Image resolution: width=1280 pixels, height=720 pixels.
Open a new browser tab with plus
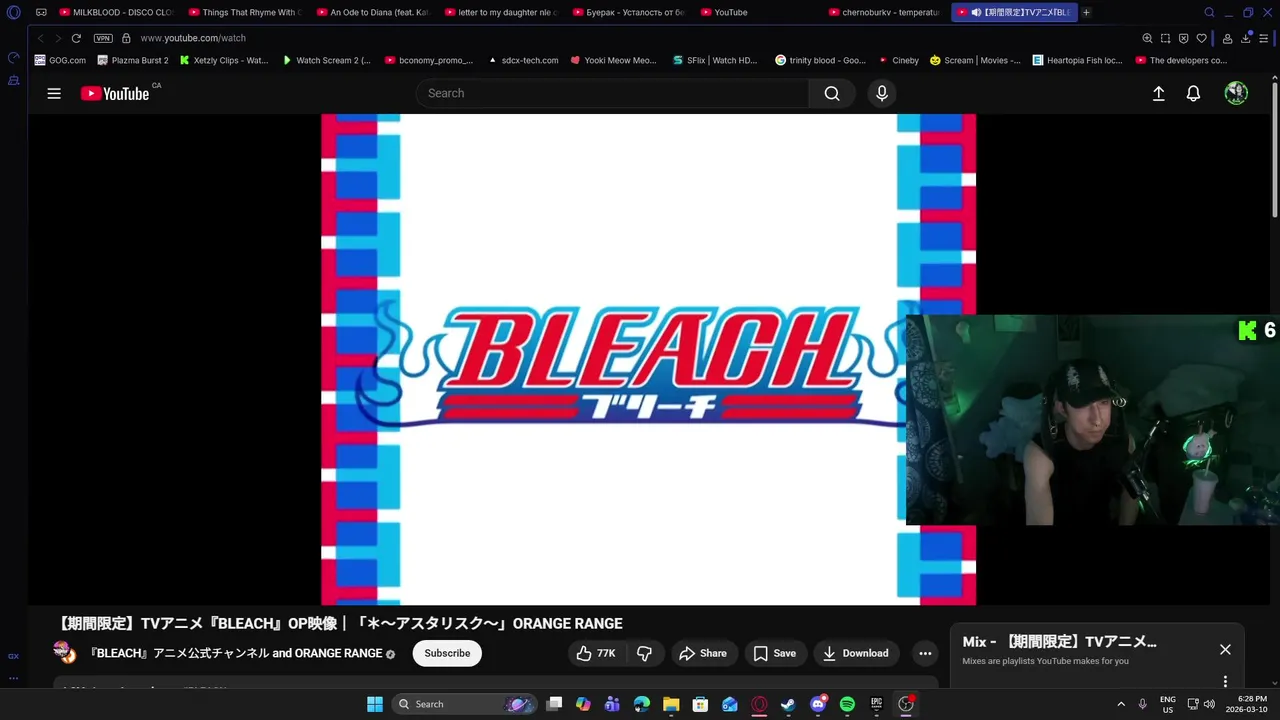[x=1087, y=12]
